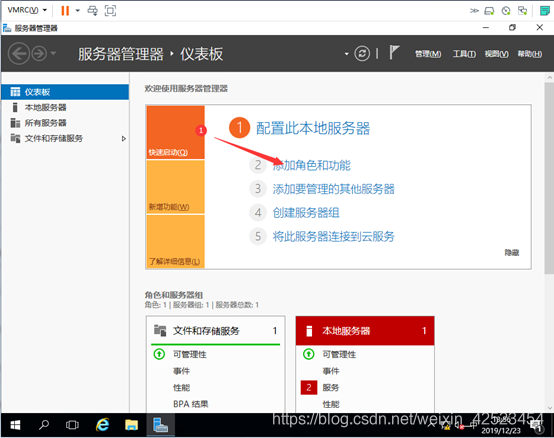
Task: Click 可管理性 under 本地服务器 tile
Action: (x=339, y=354)
